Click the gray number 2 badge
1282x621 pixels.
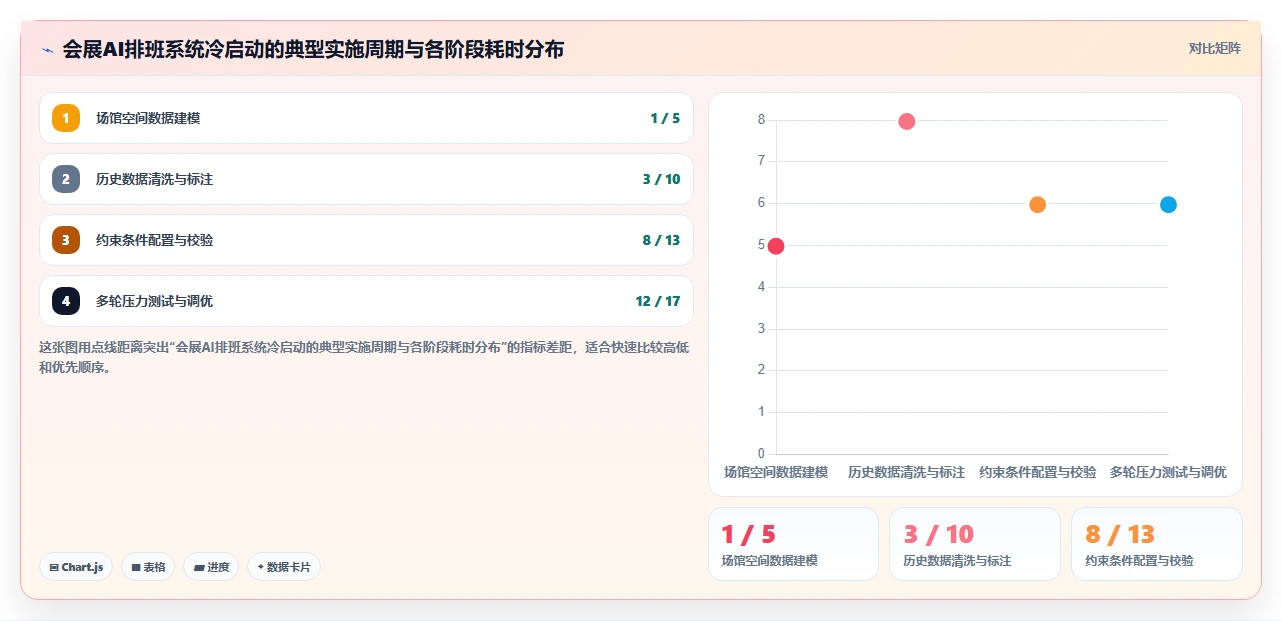pyautogui.click(x=66, y=179)
